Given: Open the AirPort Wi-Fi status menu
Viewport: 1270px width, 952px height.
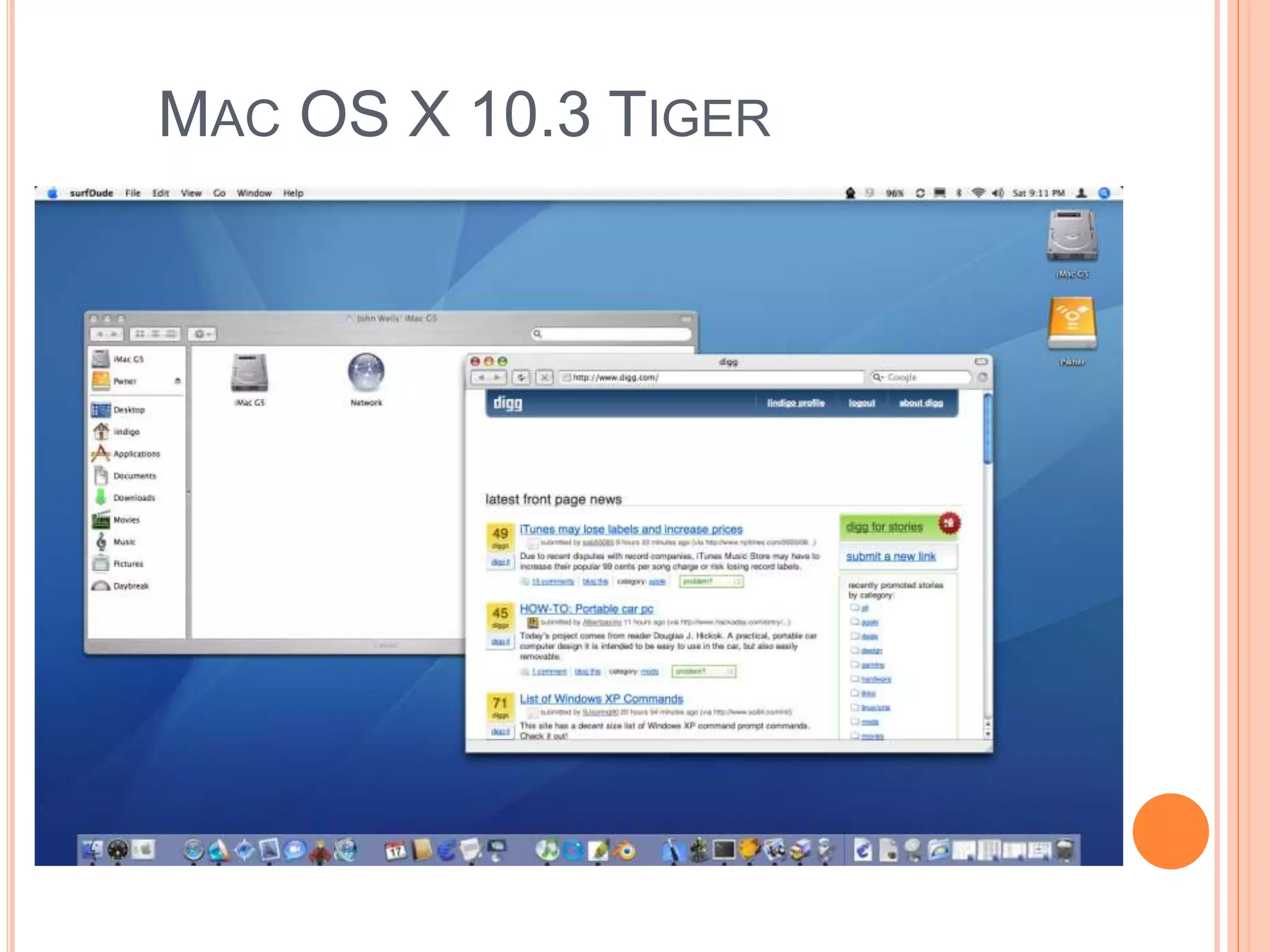Looking at the screenshot, I should 978,193.
